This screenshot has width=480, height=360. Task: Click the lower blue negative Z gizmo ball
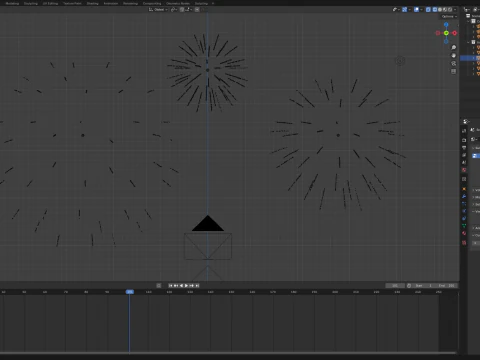(446, 41)
